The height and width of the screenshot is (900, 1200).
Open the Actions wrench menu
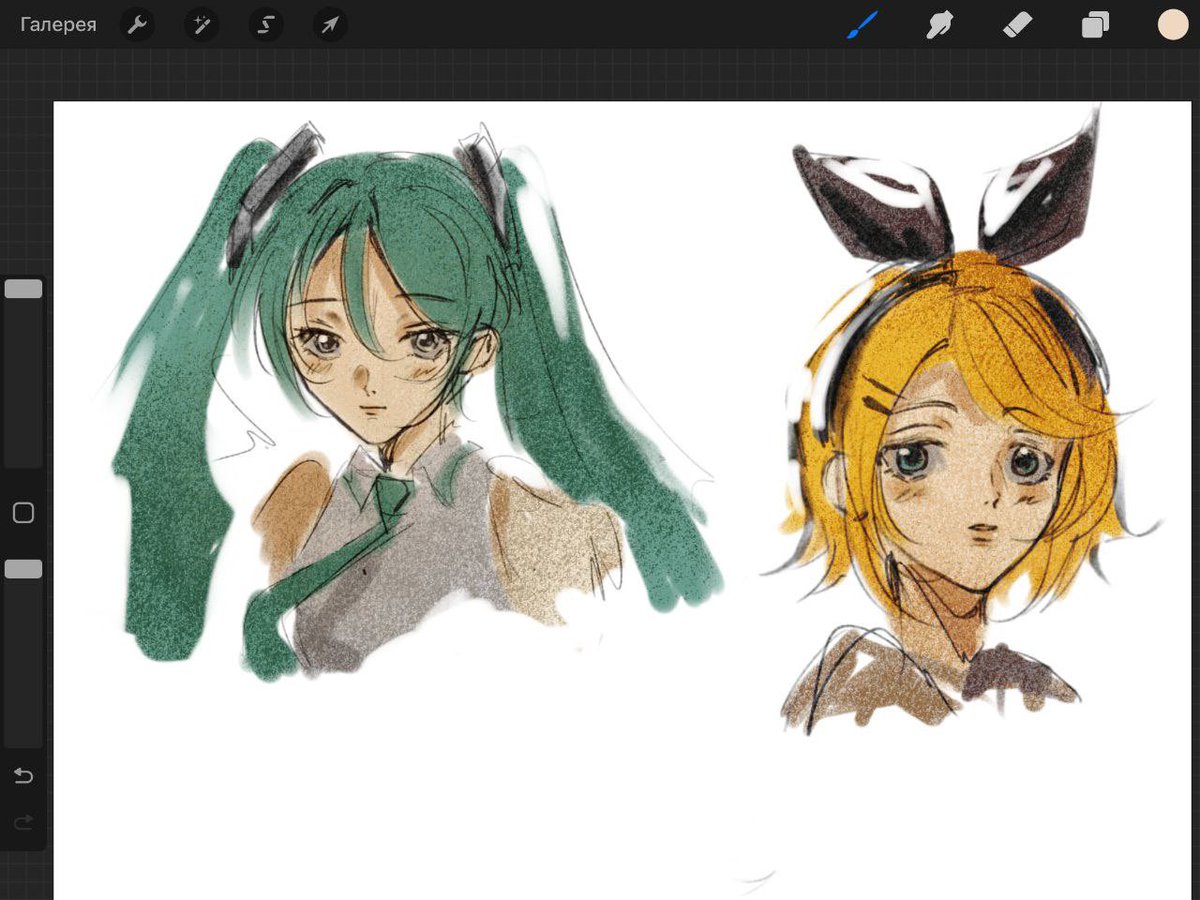click(x=137, y=25)
